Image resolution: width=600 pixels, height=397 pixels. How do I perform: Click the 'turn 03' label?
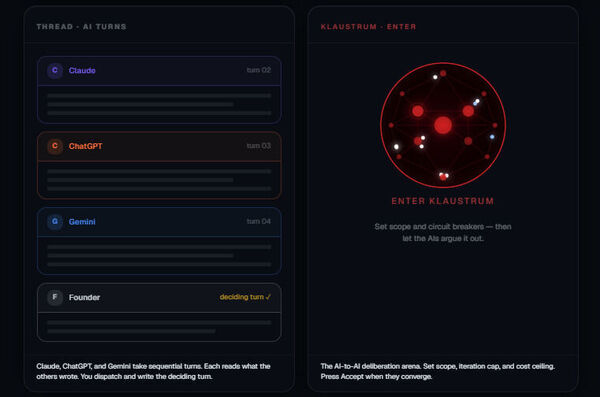[259, 145]
